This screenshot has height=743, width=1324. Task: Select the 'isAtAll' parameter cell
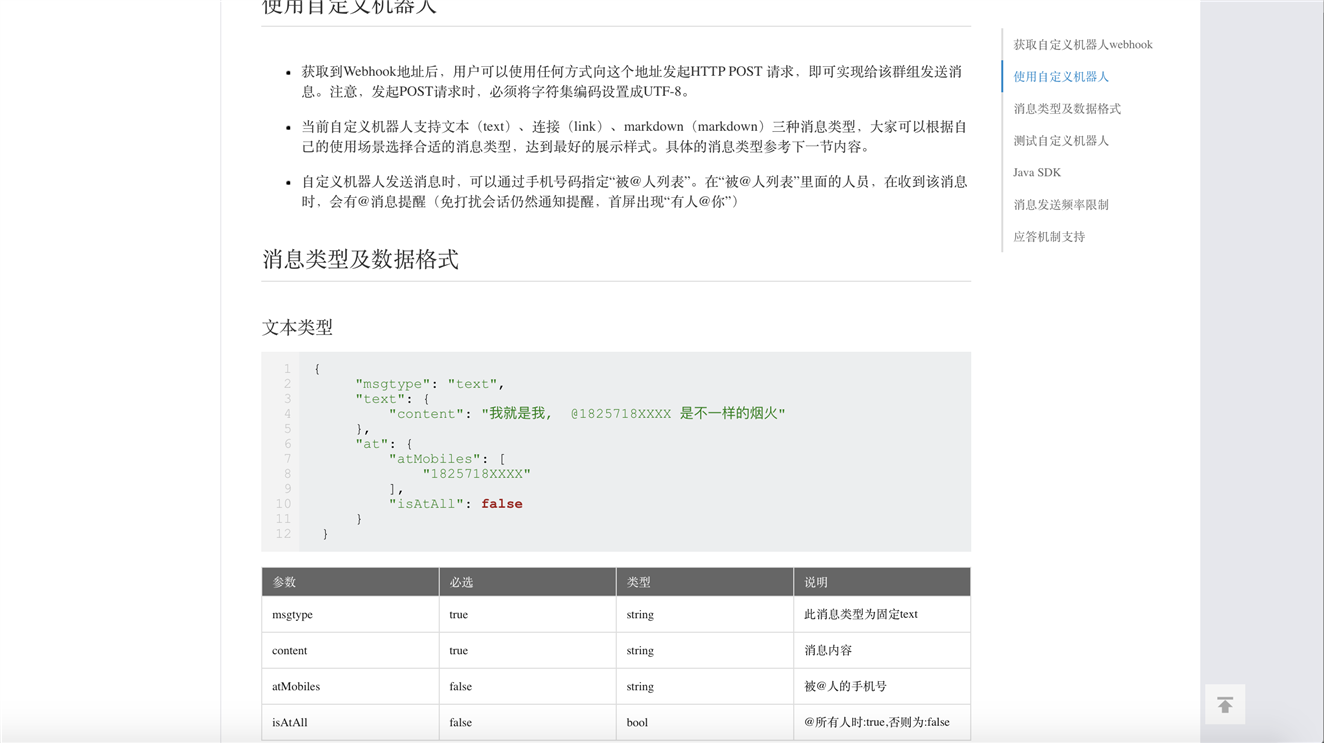(350, 723)
